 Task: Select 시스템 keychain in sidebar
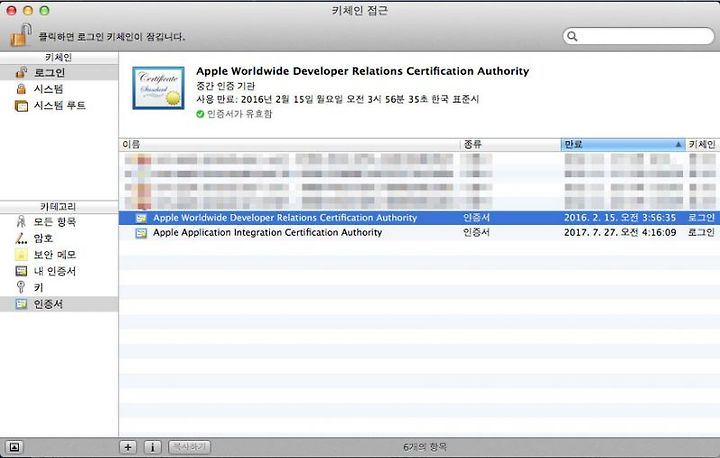pos(59,89)
